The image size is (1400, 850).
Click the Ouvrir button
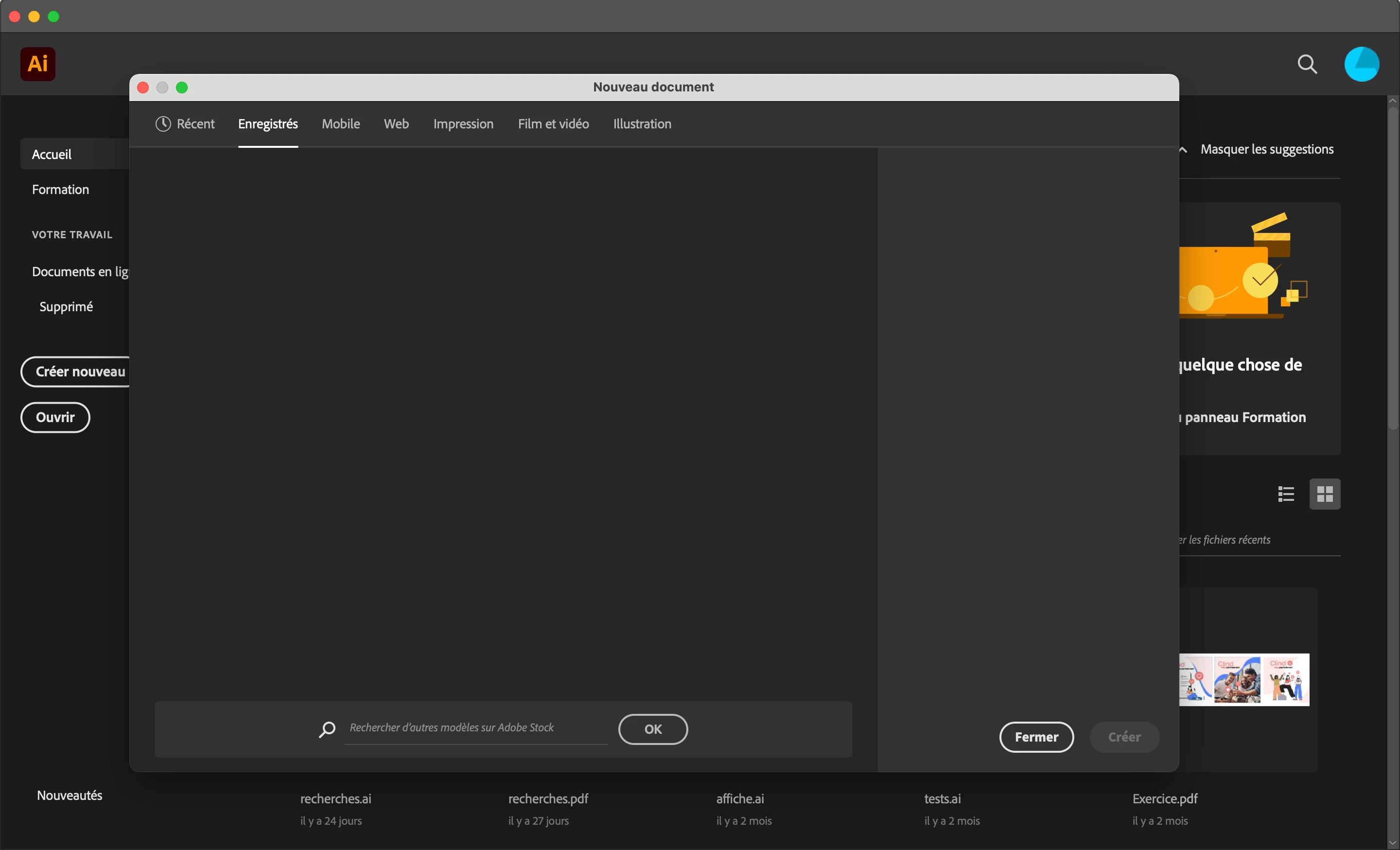55,417
